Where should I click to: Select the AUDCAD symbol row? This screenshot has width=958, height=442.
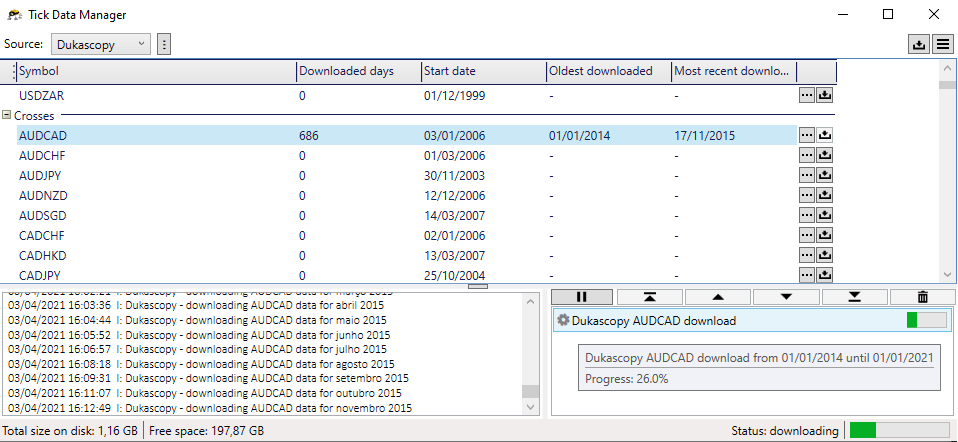pyautogui.click(x=406, y=135)
